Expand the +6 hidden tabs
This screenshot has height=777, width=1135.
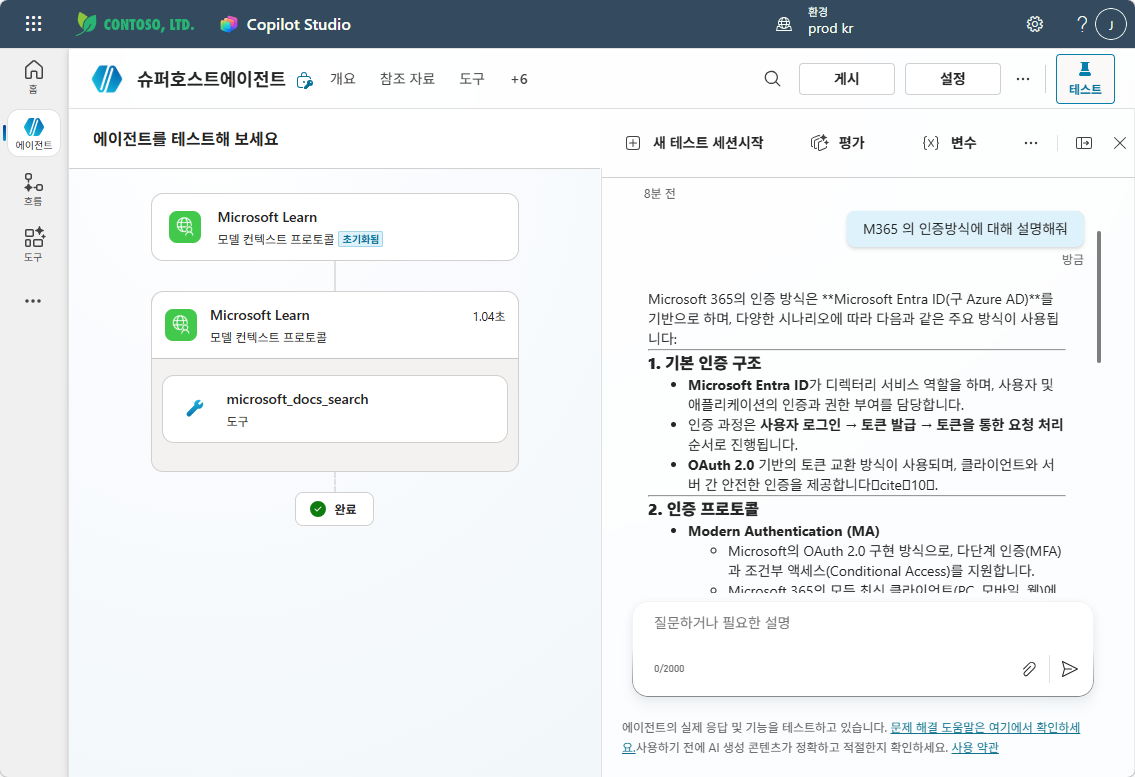tap(519, 79)
